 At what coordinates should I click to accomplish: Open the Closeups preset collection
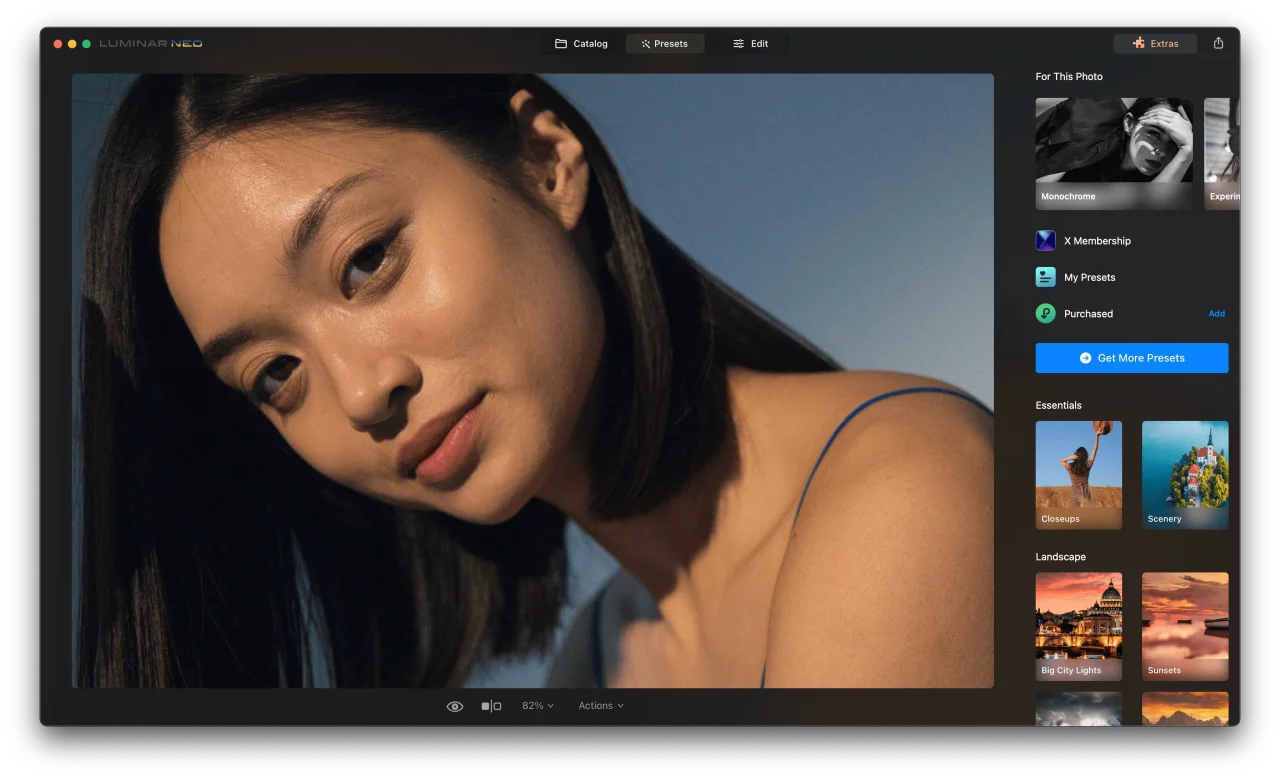[x=1078, y=475]
